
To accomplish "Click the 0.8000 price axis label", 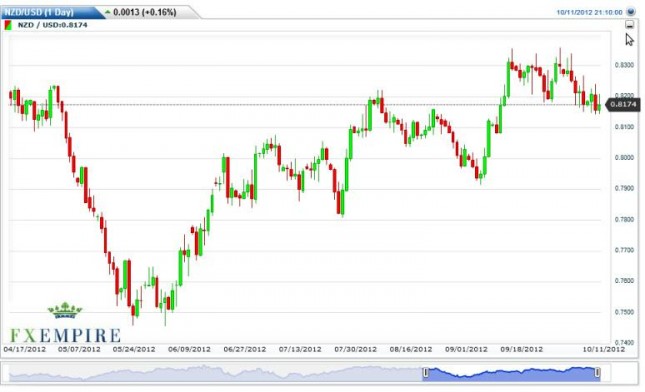I will [624, 158].
